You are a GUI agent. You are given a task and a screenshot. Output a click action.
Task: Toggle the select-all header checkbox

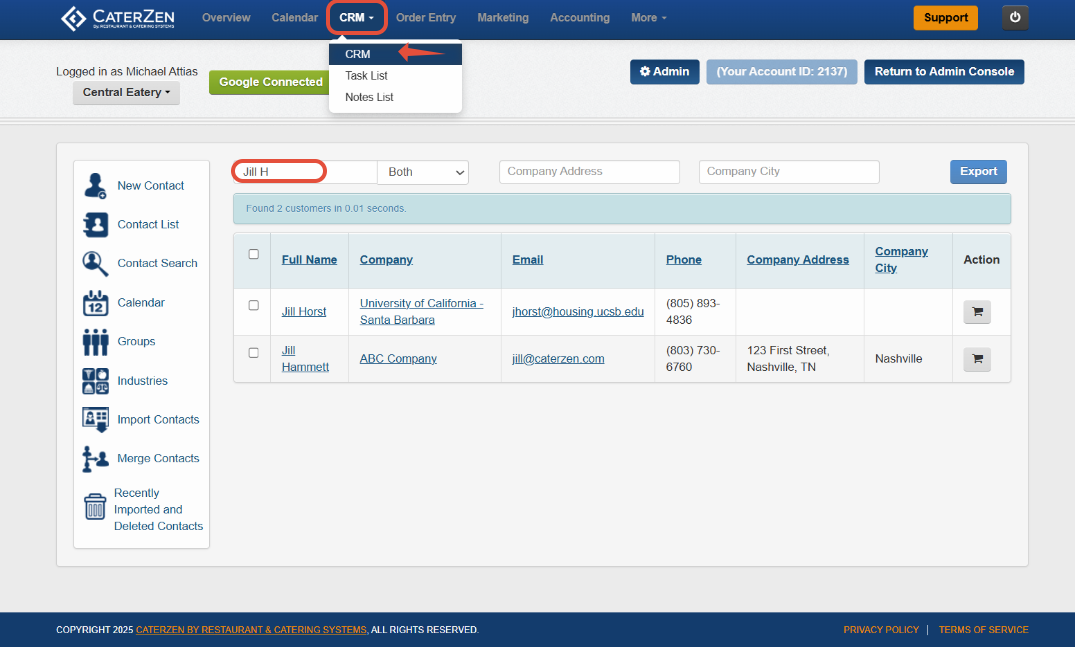pyautogui.click(x=254, y=254)
